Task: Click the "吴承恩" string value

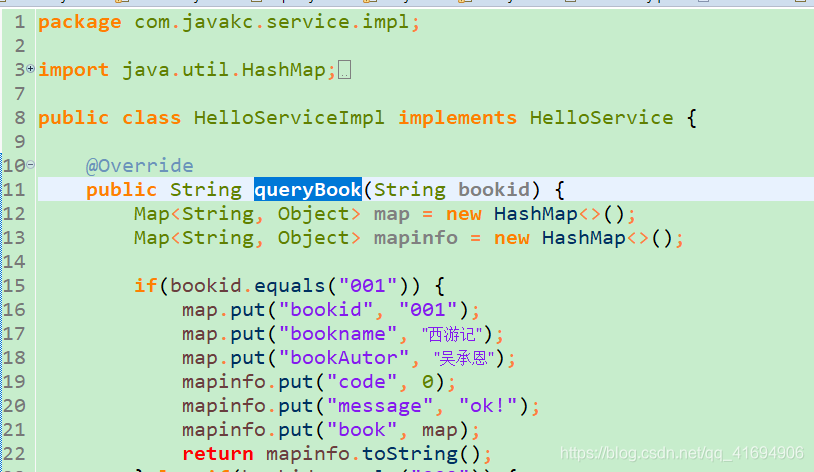Action: [464, 358]
